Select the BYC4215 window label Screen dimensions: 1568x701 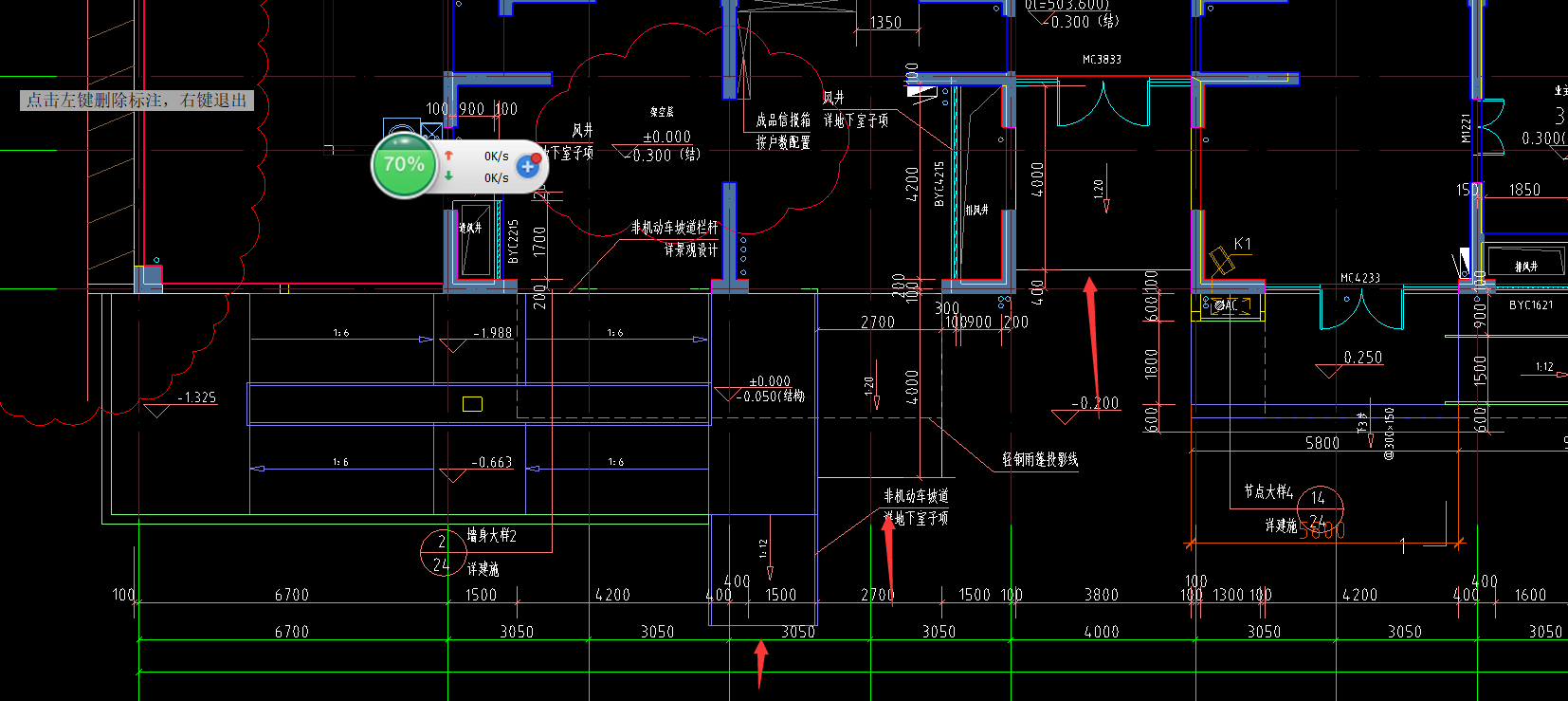click(x=939, y=184)
